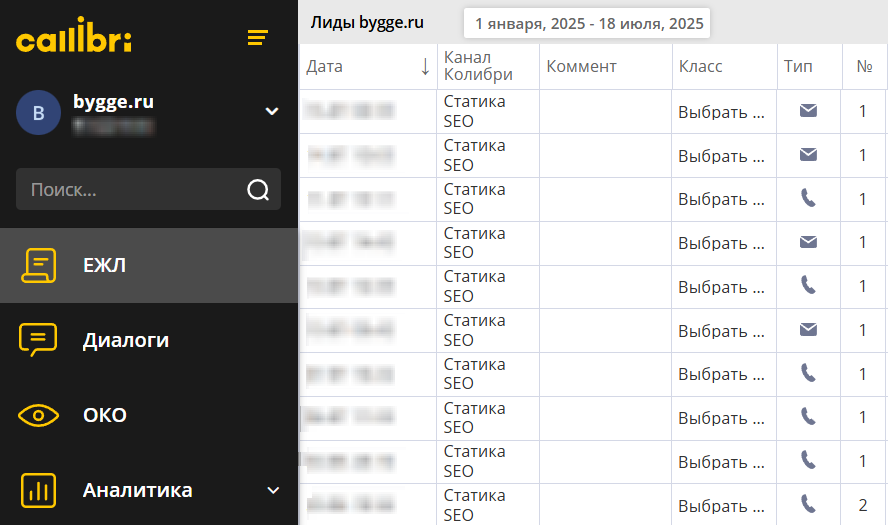
Task: Collapse sidebar with the hamburger menu icon
Action: (x=258, y=38)
